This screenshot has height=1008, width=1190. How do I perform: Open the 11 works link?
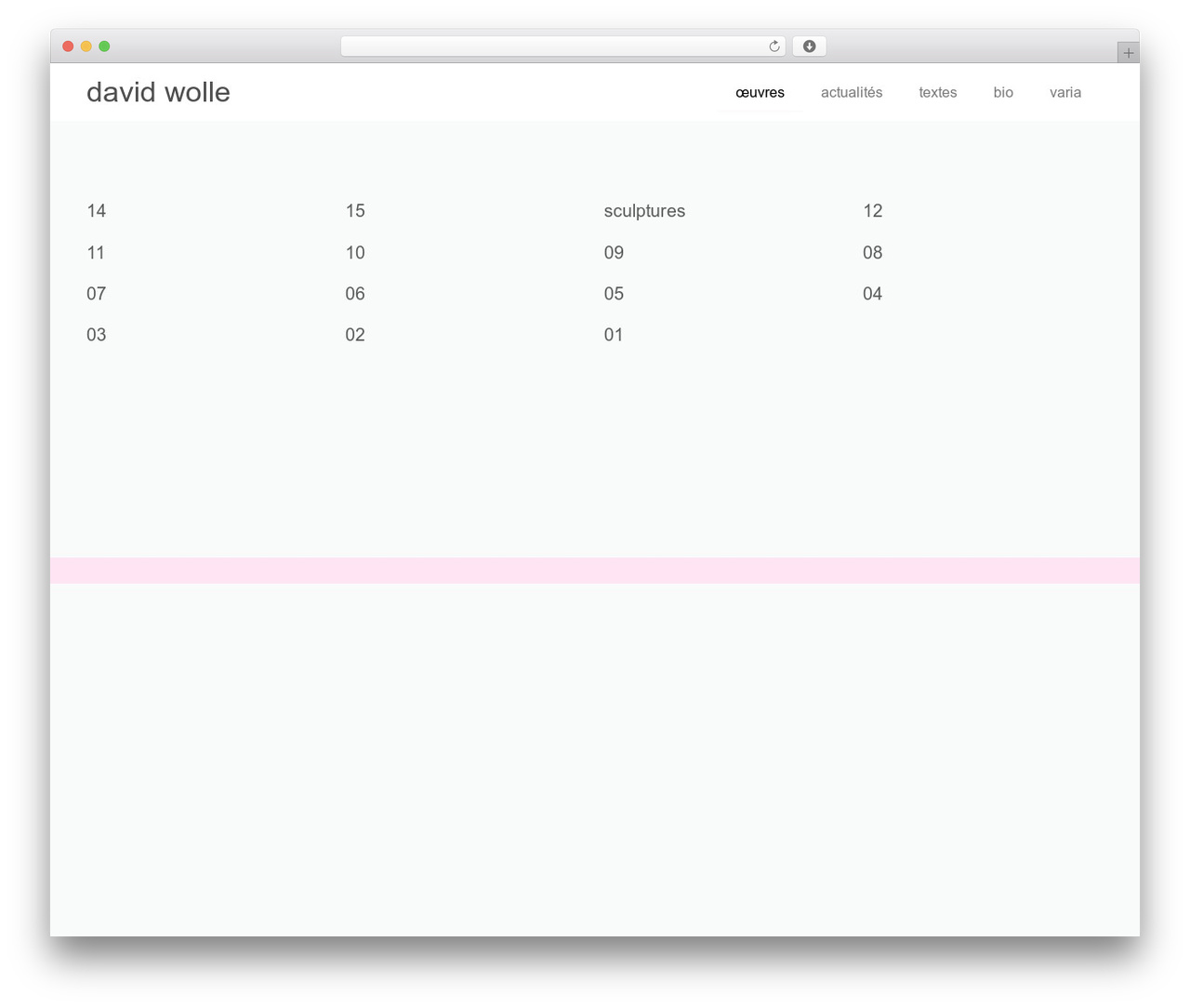click(x=96, y=253)
